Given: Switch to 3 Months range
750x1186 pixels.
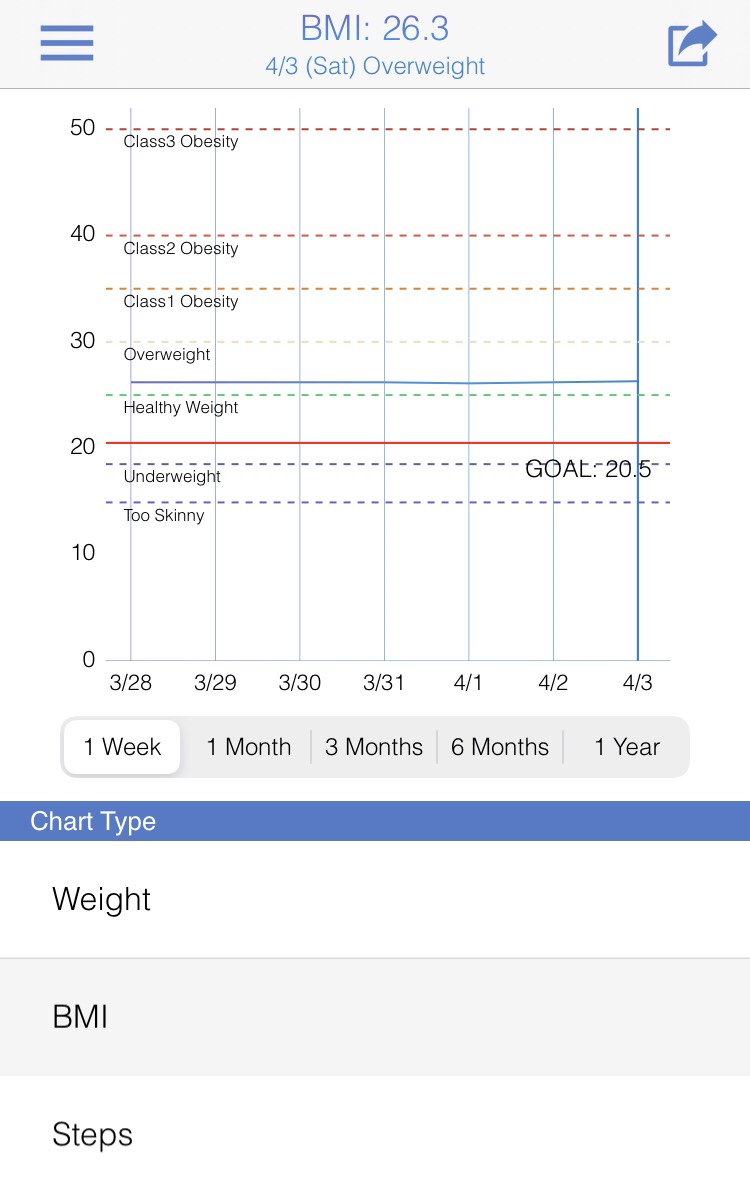Looking at the screenshot, I should (373, 747).
